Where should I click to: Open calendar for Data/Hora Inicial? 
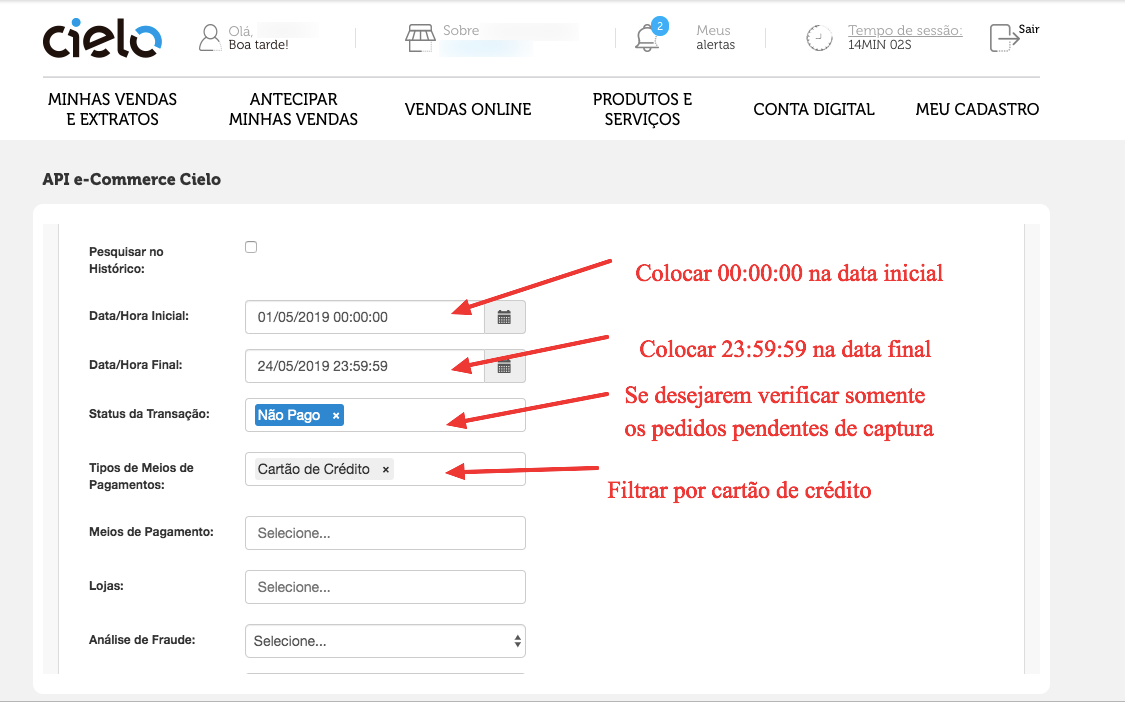pos(504,317)
